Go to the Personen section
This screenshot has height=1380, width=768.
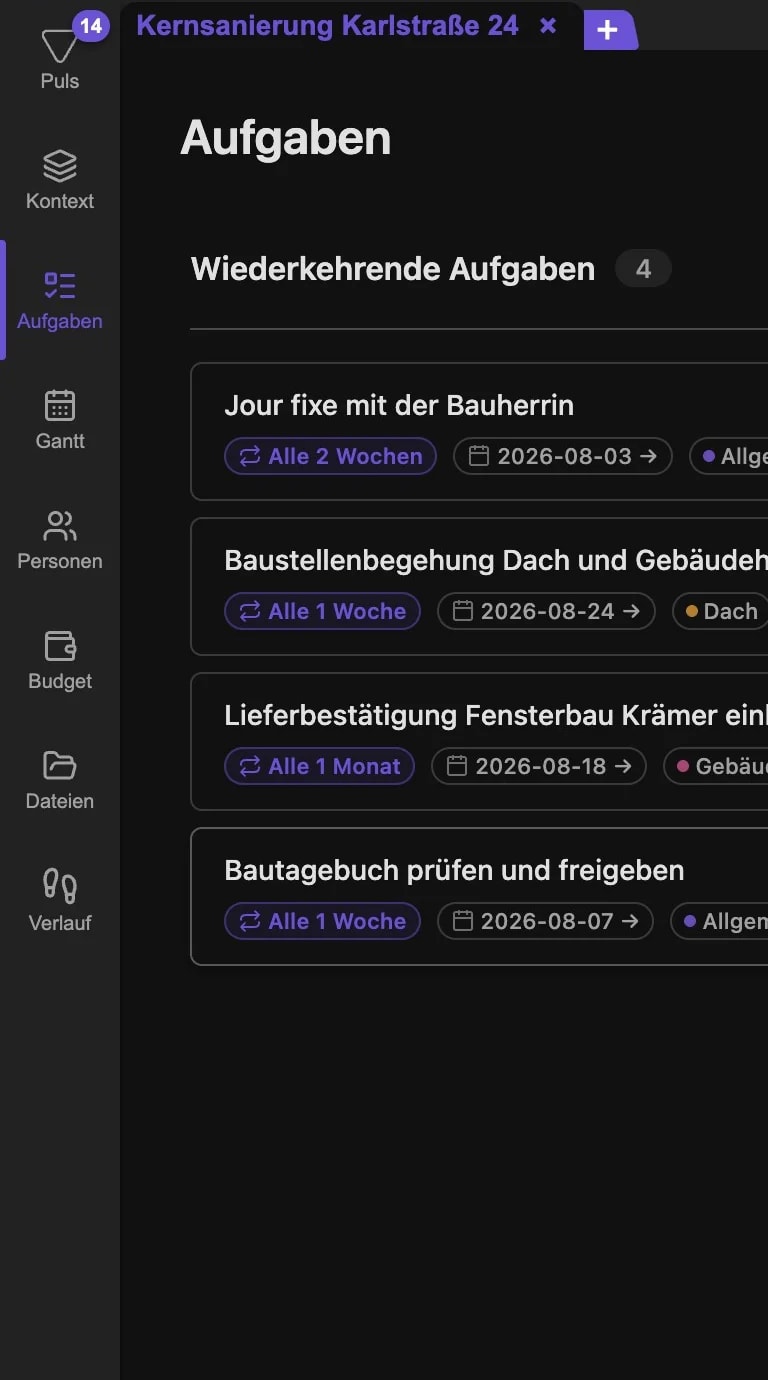coord(60,540)
